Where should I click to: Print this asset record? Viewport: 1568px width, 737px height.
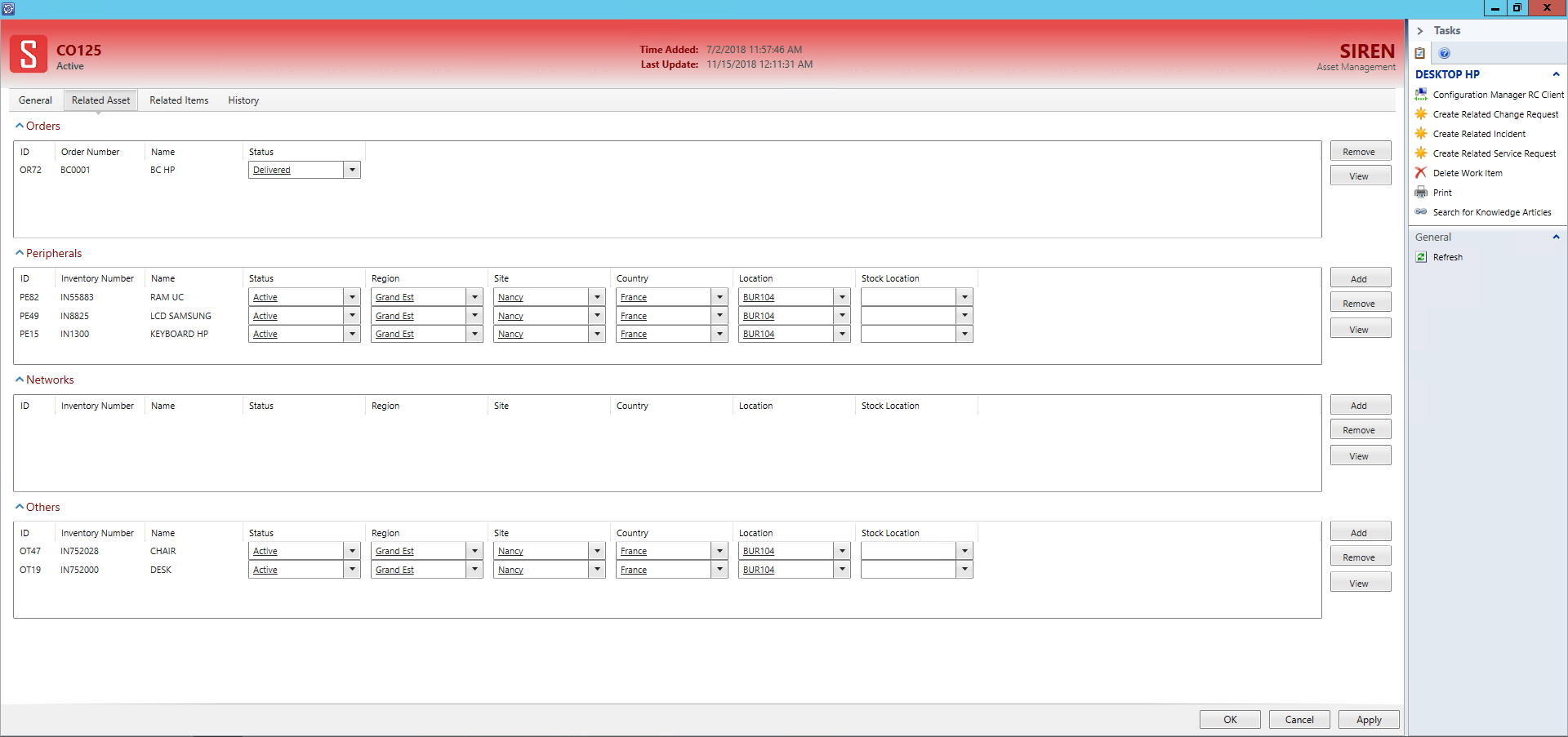(x=1442, y=193)
